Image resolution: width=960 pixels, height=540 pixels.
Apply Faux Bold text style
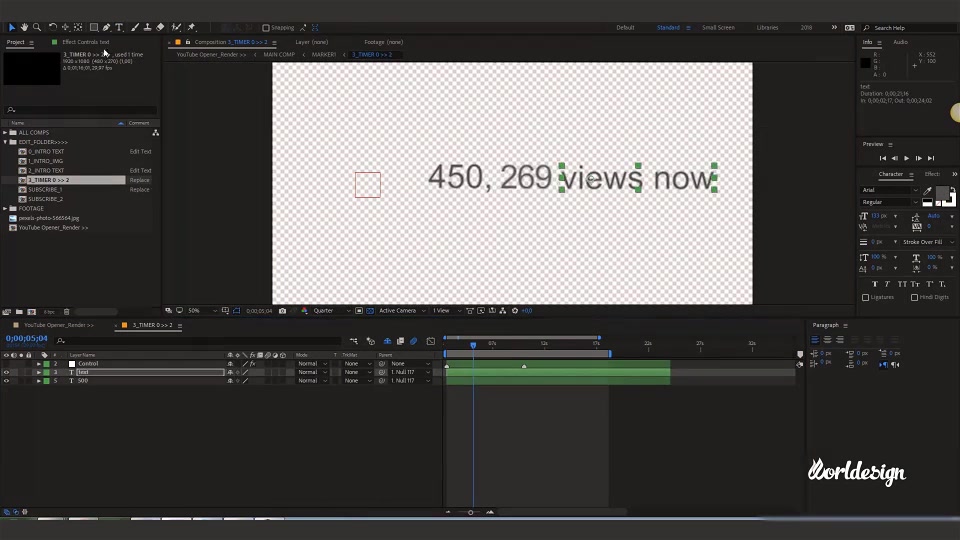click(x=875, y=284)
